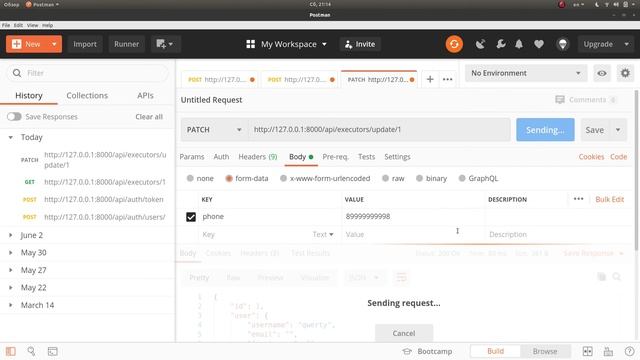The image size is (640, 360).
Task: Click the new window icon button
Action: coord(164,44)
